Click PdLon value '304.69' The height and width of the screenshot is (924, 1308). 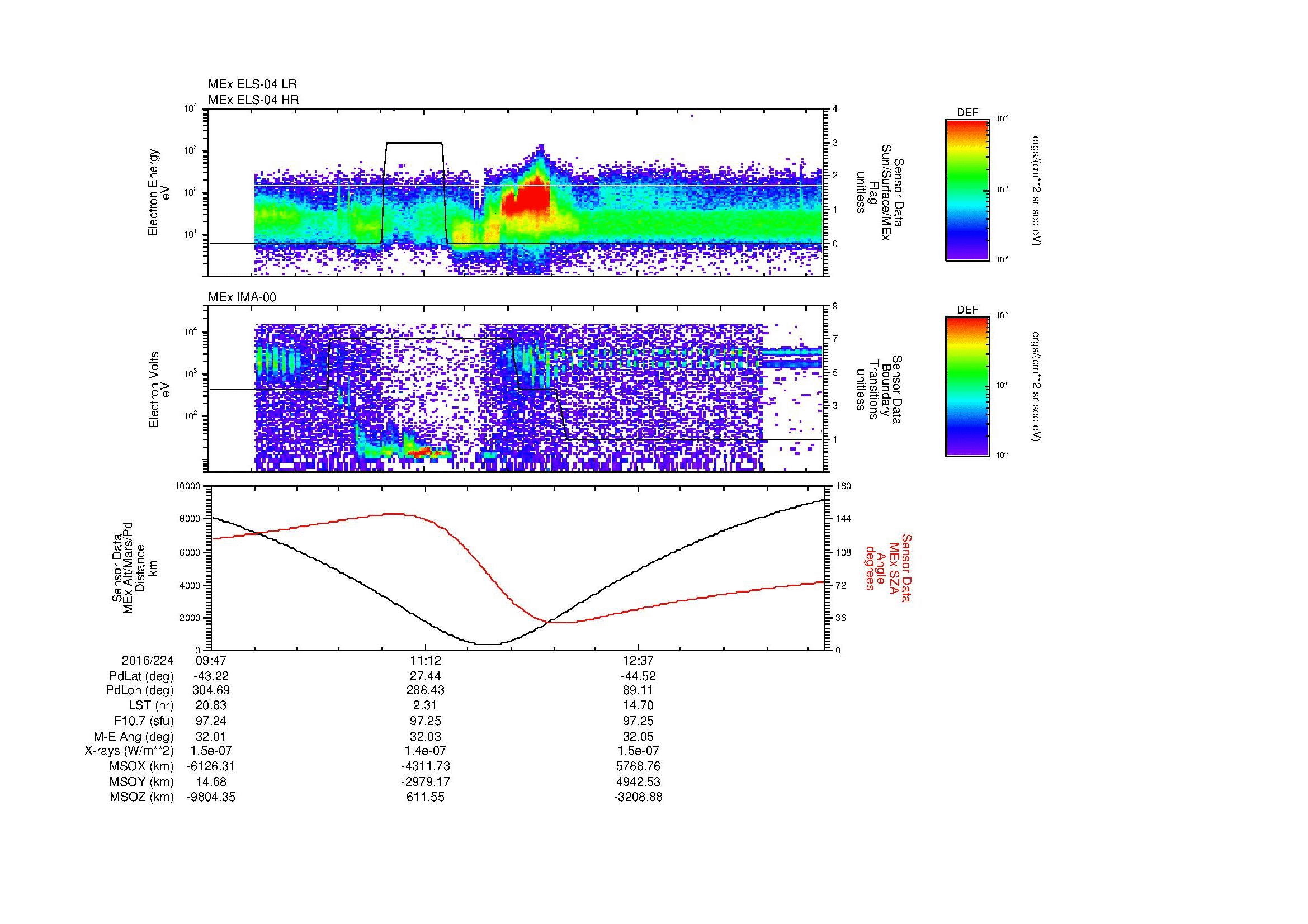[x=211, y=690]
